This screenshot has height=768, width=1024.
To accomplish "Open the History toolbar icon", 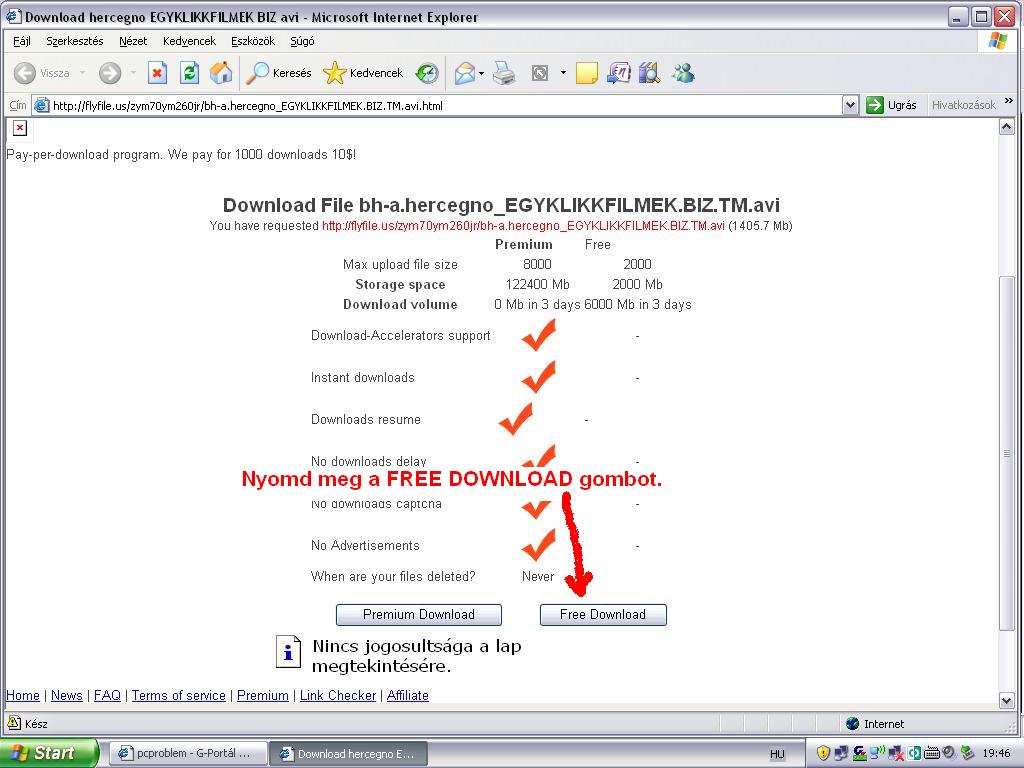I will click(427, 73).
